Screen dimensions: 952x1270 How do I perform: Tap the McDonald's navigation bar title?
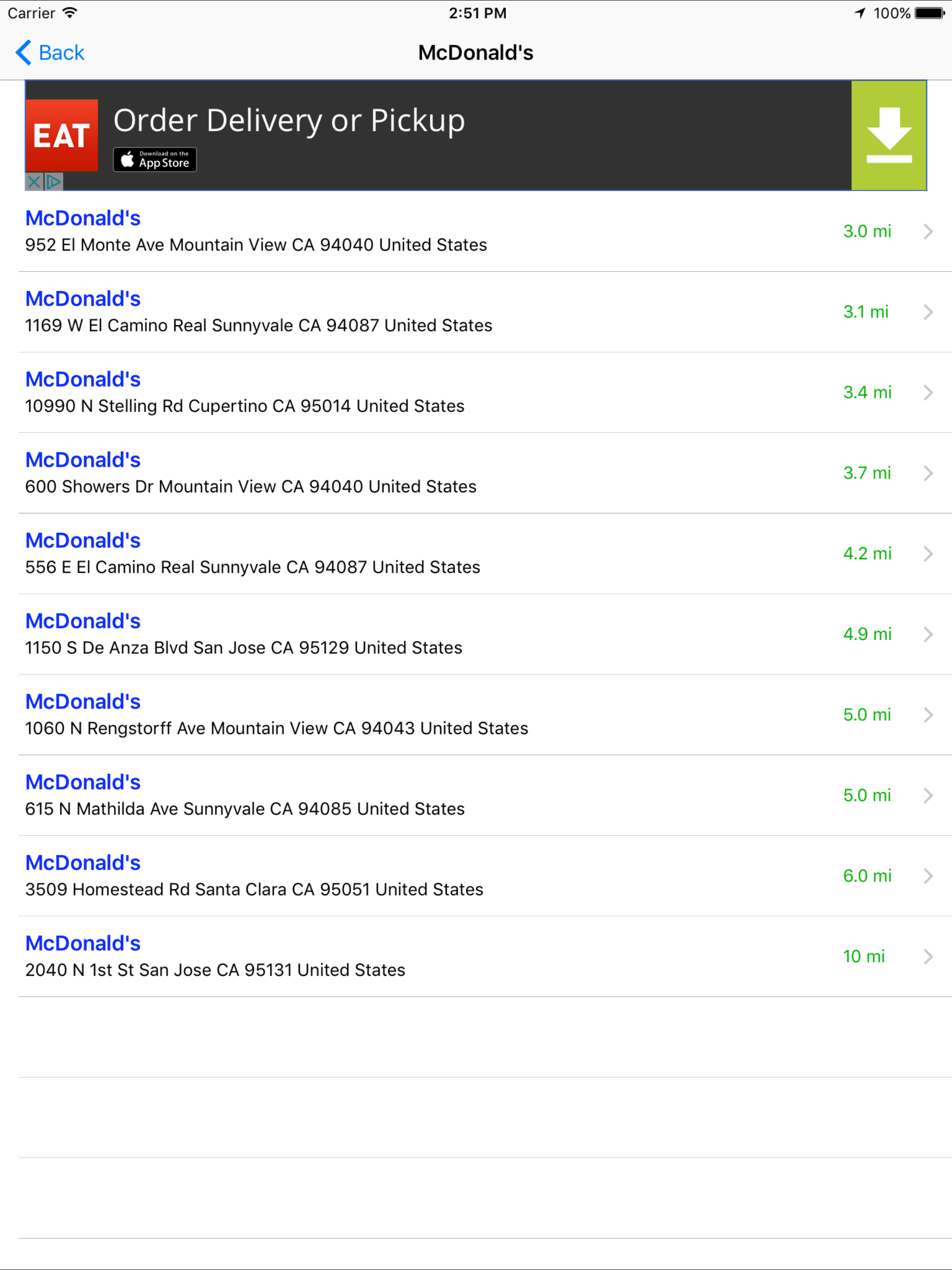476,53
